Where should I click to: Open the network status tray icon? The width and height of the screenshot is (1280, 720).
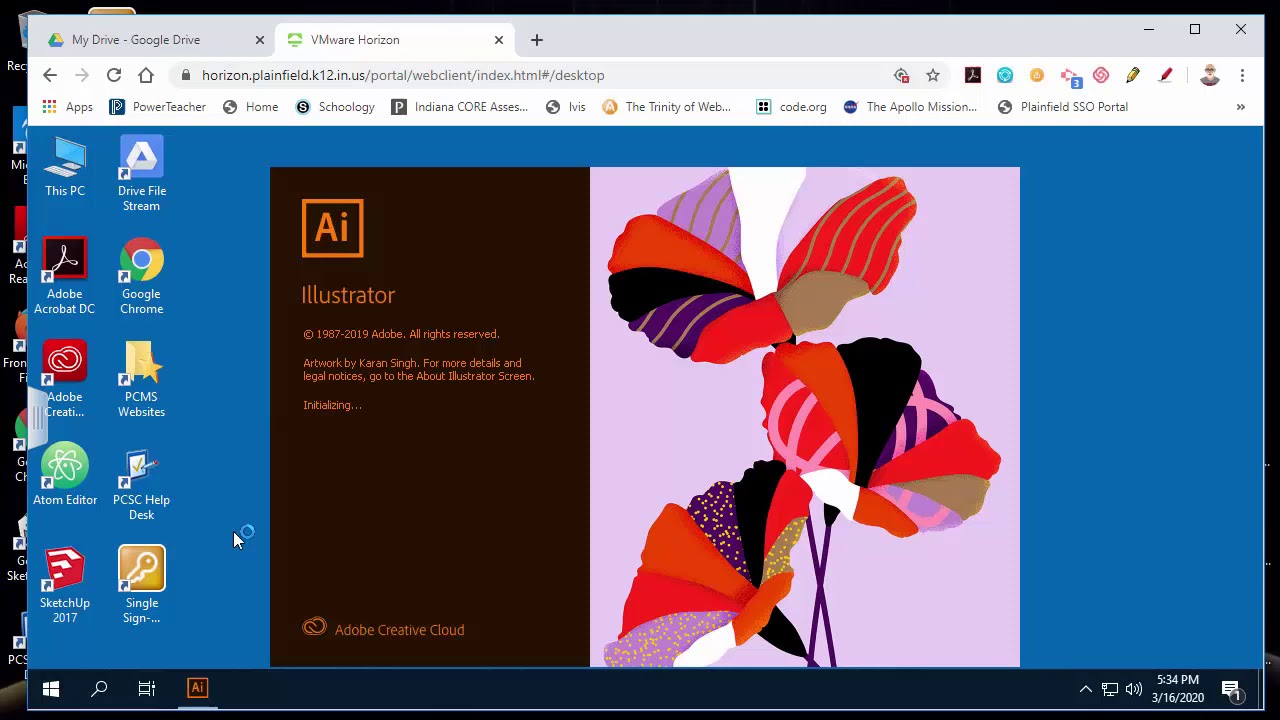click(1110, 689)
